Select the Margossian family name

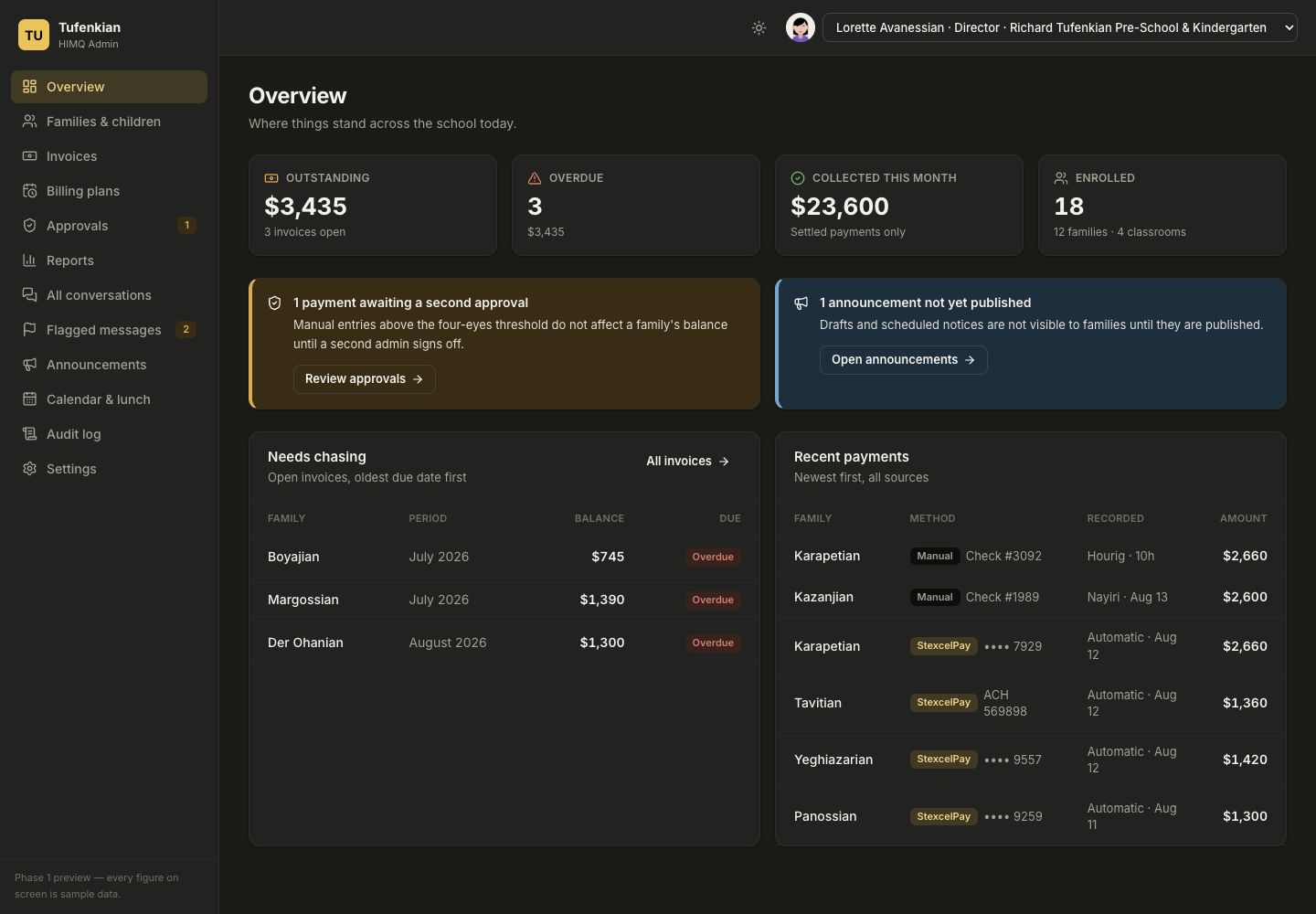pos(303,600)
